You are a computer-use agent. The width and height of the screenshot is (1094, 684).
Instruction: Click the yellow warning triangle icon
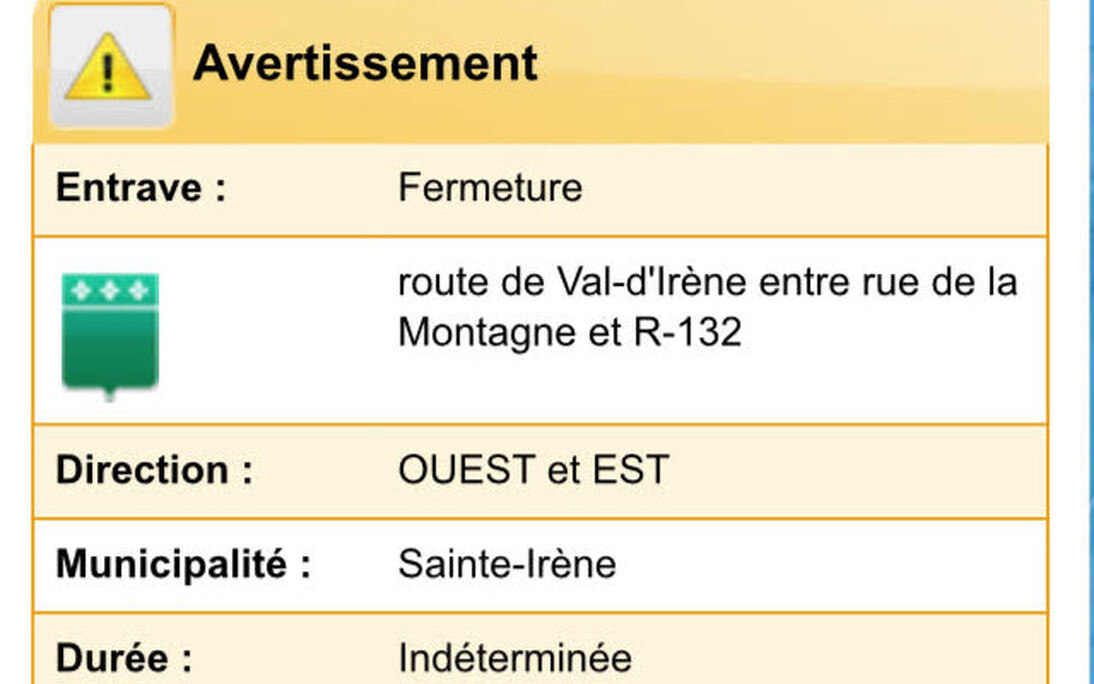[x=108, y=67]
